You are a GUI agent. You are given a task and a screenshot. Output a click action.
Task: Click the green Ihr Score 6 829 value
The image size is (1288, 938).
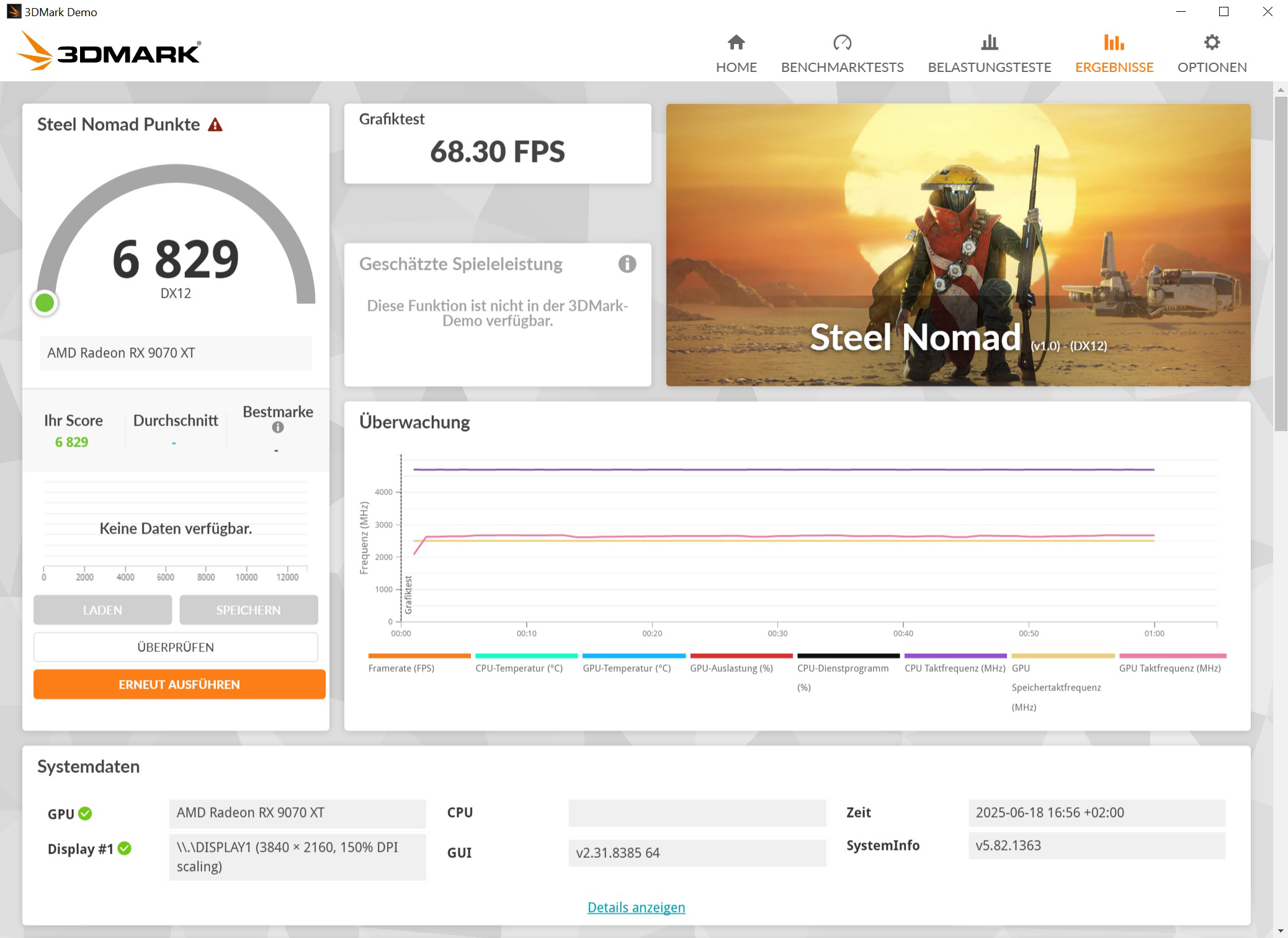point(71,442)
